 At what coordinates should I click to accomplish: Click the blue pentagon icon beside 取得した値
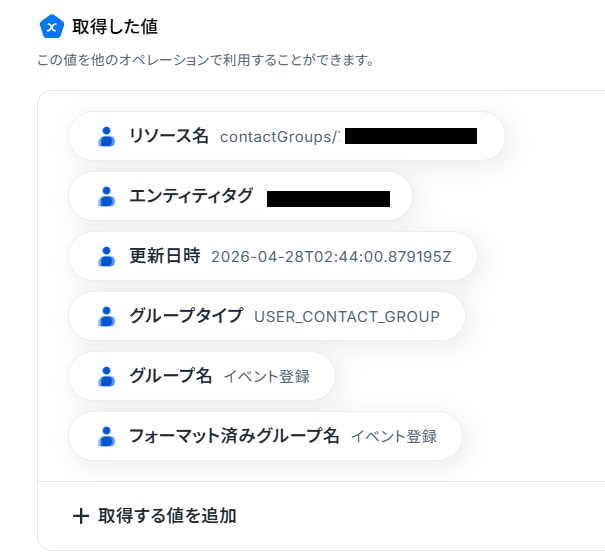click(52, 27)
